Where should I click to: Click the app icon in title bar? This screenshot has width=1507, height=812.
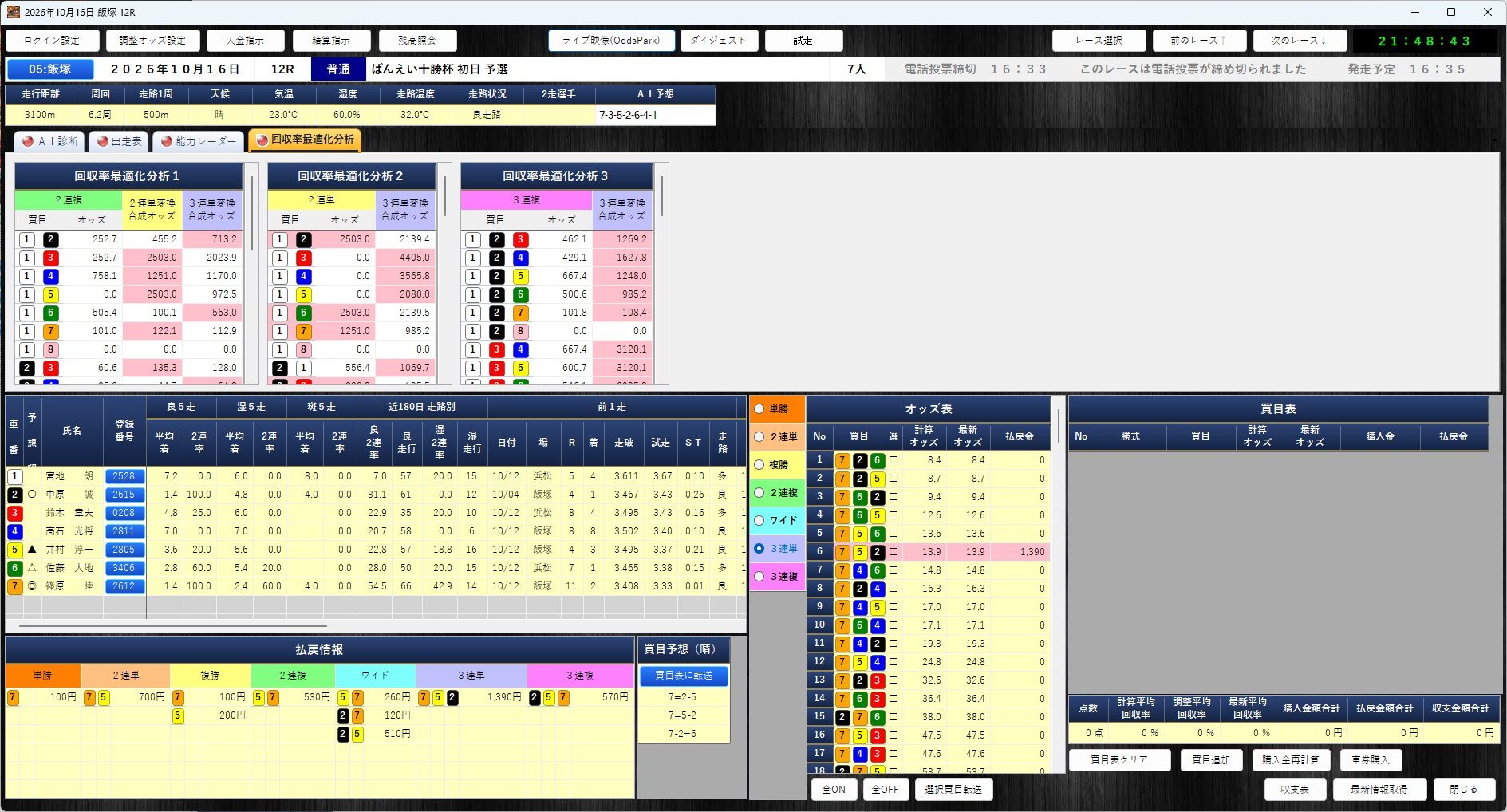[13, 12]
